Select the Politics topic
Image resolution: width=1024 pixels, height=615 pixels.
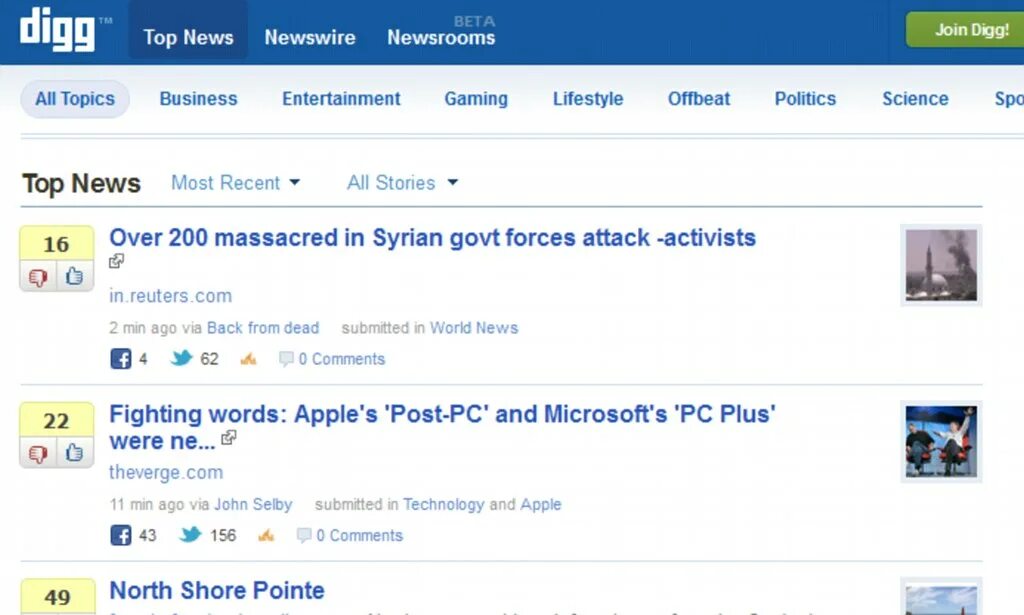(x=805, y=99)
